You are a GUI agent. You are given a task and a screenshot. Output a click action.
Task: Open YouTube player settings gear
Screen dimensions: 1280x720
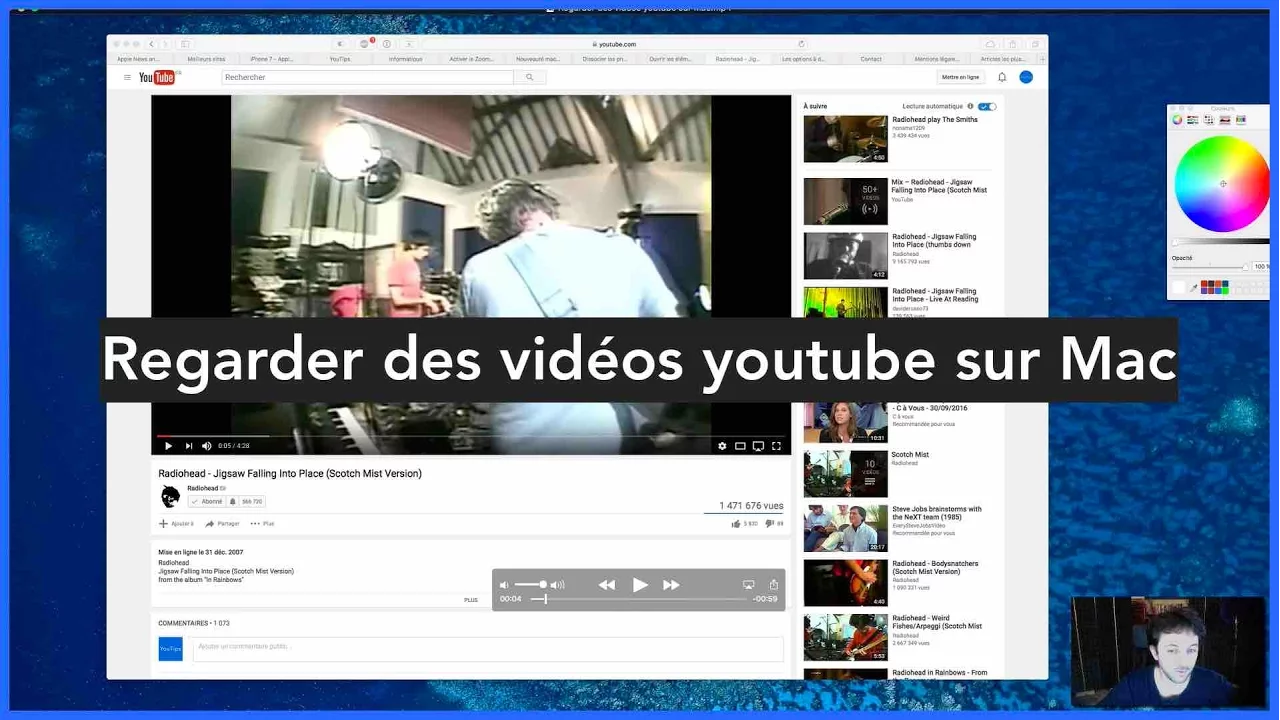[722, 446]
